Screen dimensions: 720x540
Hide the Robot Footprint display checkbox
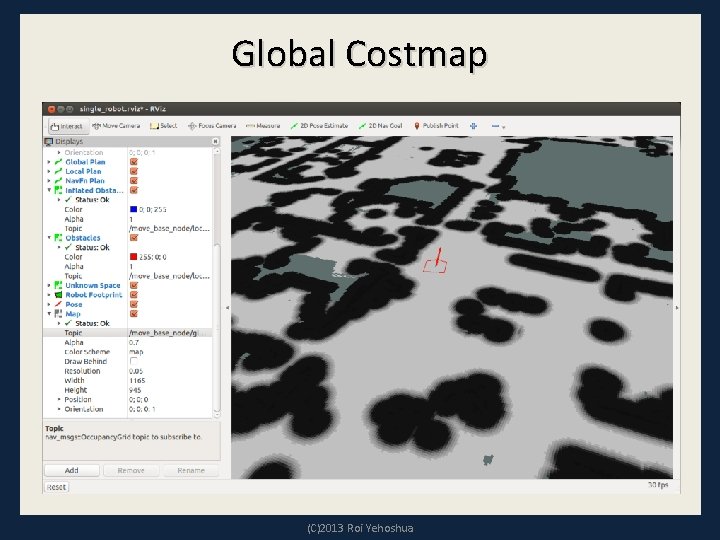134,295
